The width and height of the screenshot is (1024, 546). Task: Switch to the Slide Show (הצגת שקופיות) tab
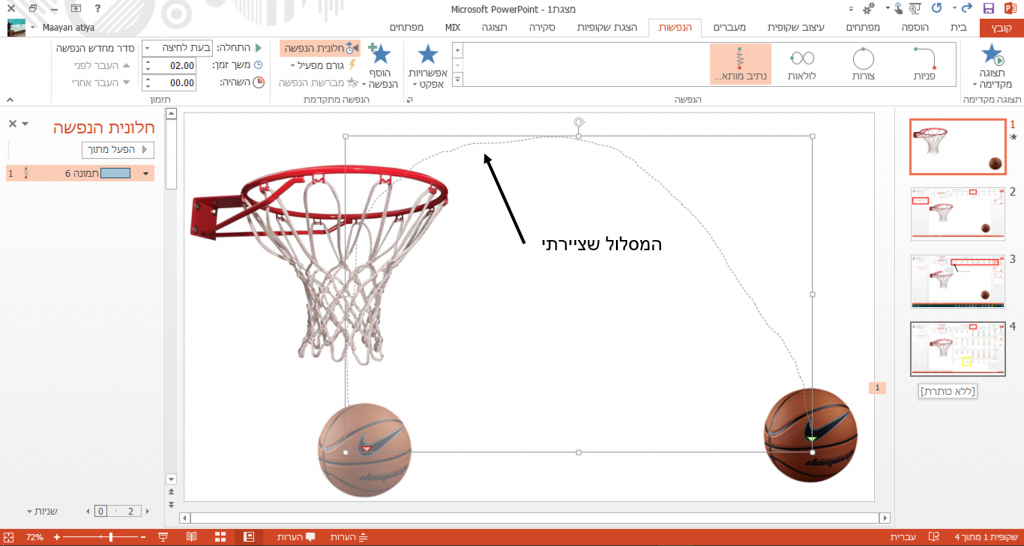(609, 28)
